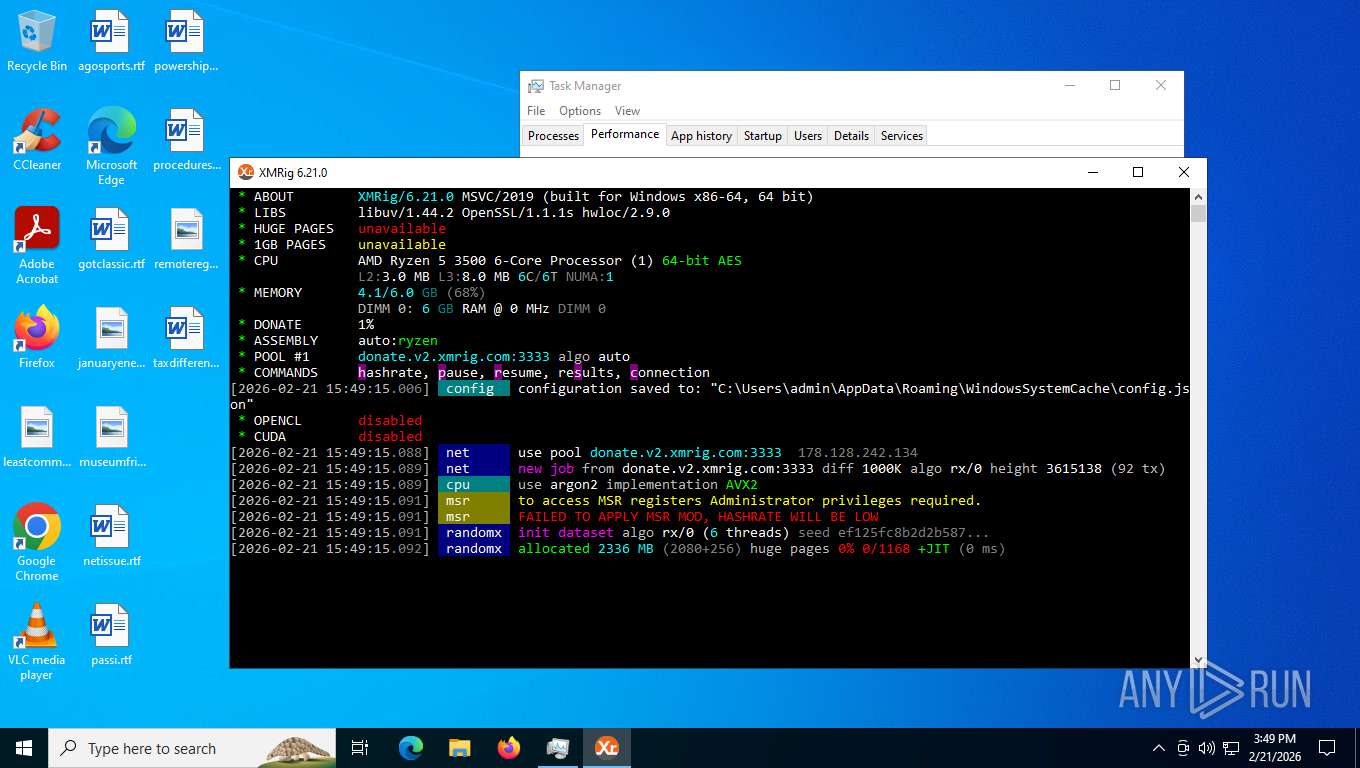Select Performance tab in Task Manager
Viewport: 1360px width, 768px height.
coord(625,134)
